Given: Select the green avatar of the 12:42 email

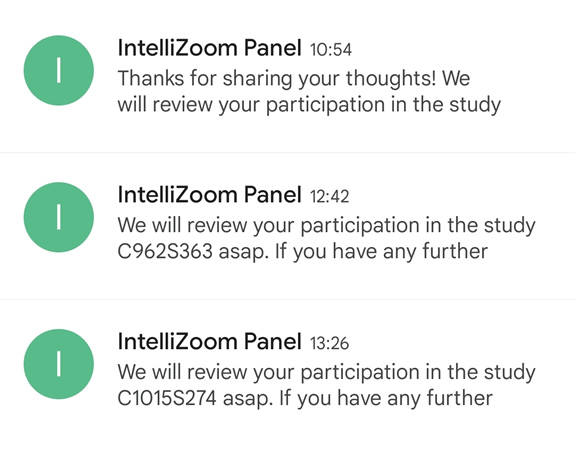Looking at the screenshot, I should [59, 217].
